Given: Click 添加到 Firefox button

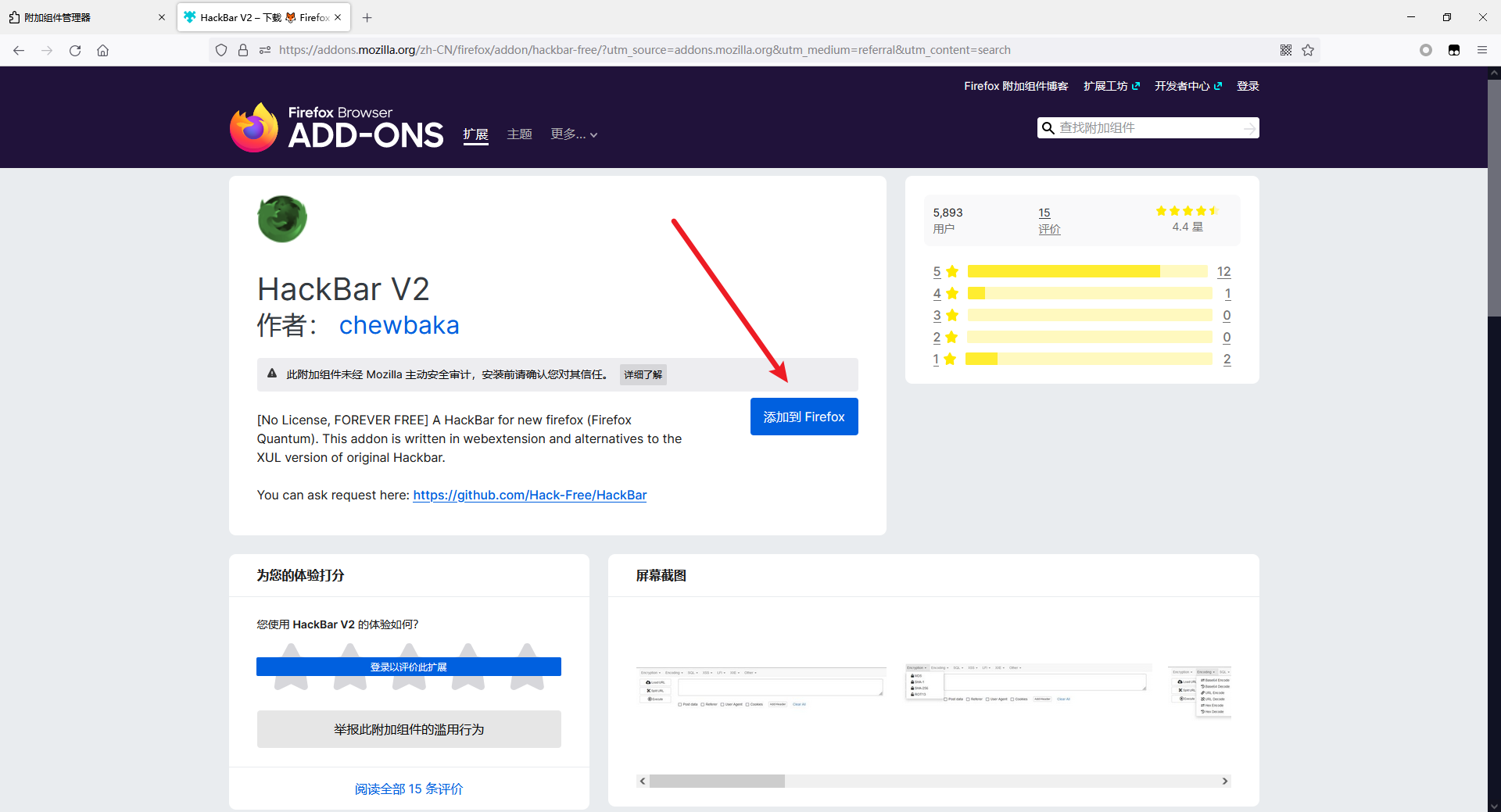Looking at the screenshot, I should click(x=804, y=417).
